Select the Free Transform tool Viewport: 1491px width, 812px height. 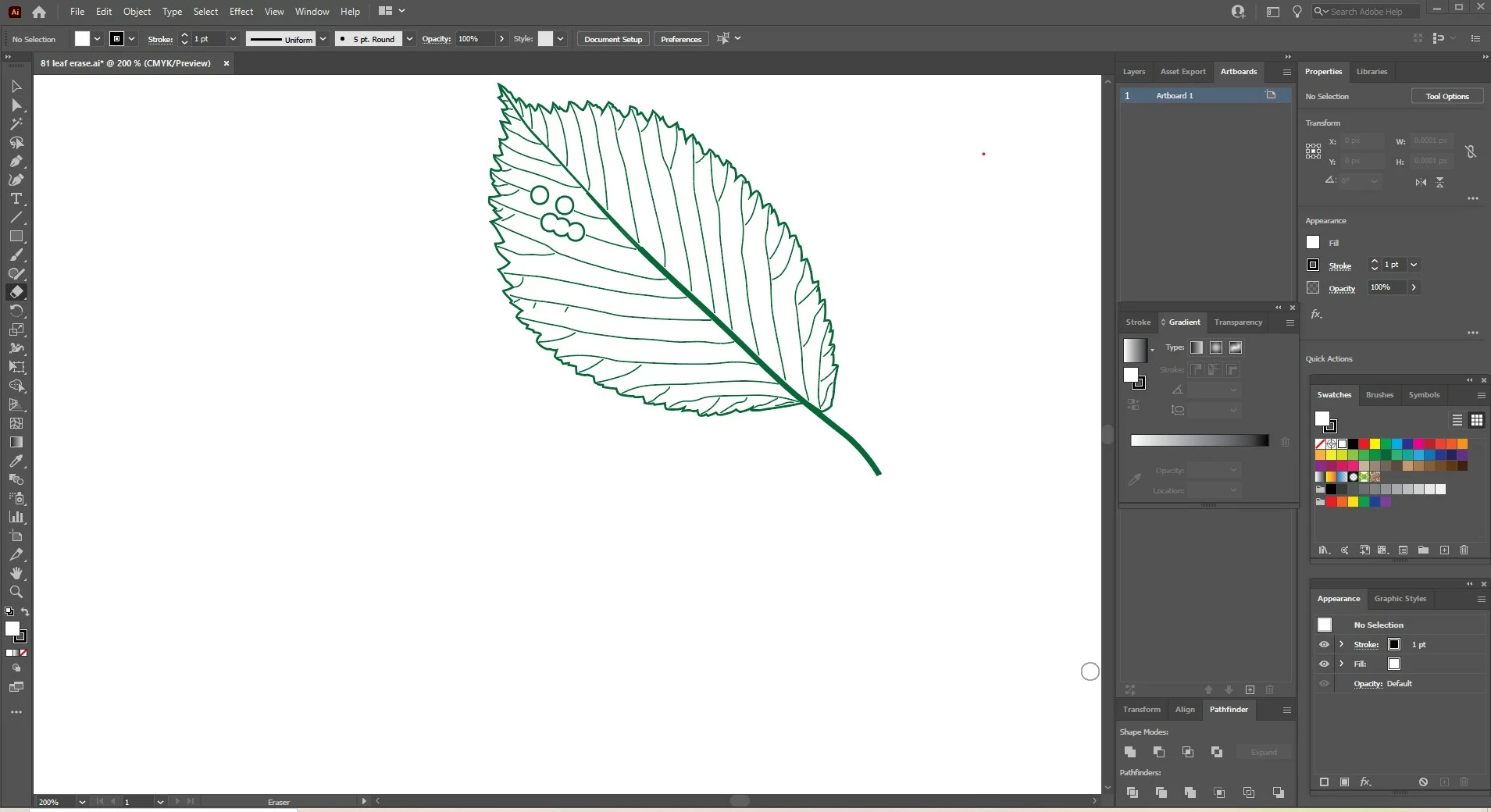16,367
